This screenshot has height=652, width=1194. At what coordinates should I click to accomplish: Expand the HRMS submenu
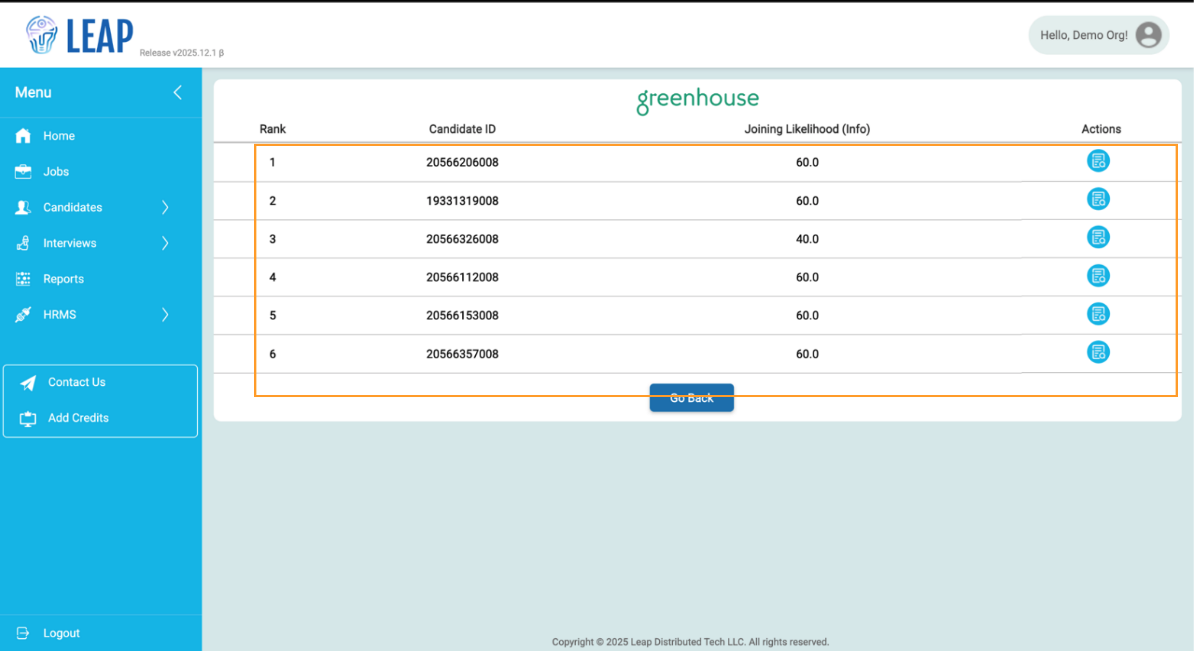click(x=165, y=315)
